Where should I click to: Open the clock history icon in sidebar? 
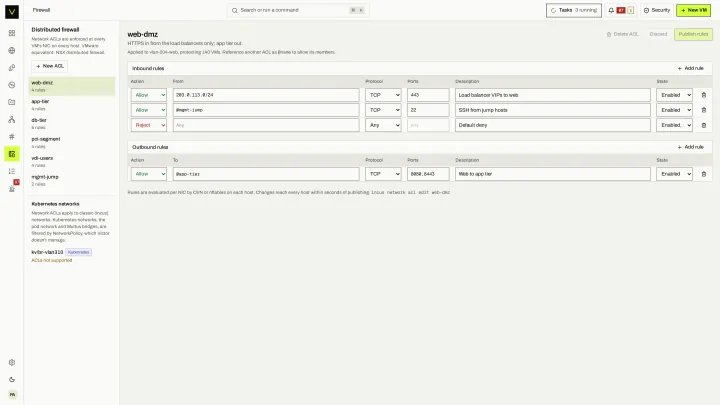coord(12,85)
